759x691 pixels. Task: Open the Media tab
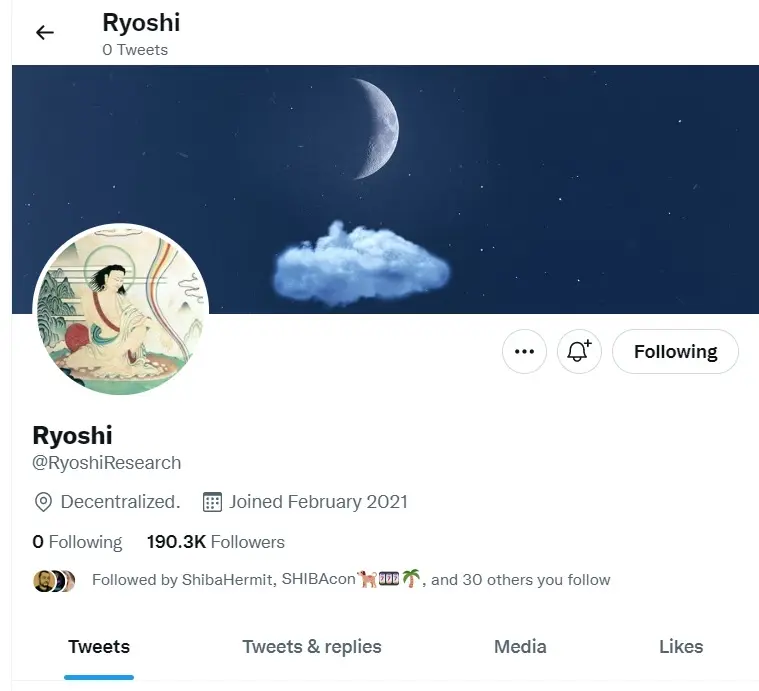point(520,647)
